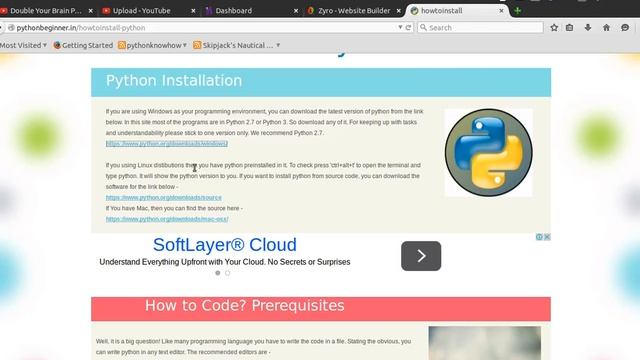Screen dimensions: 640x360
Task: Switch to the Zyro - Website Builder tab
Action: pos(354,11)
